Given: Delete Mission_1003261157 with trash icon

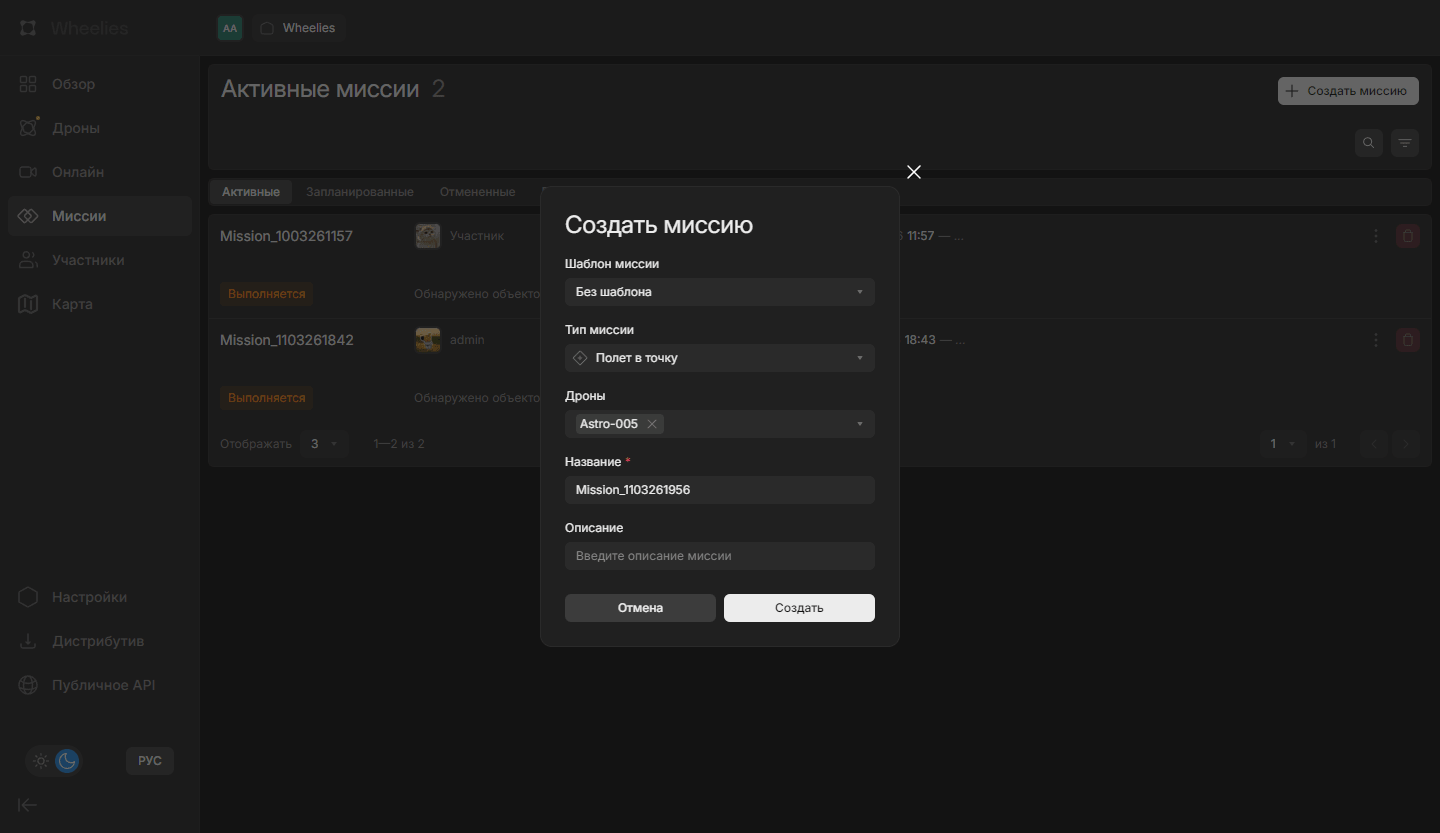Looking at the screenshot, I should tap(1407, 236).
